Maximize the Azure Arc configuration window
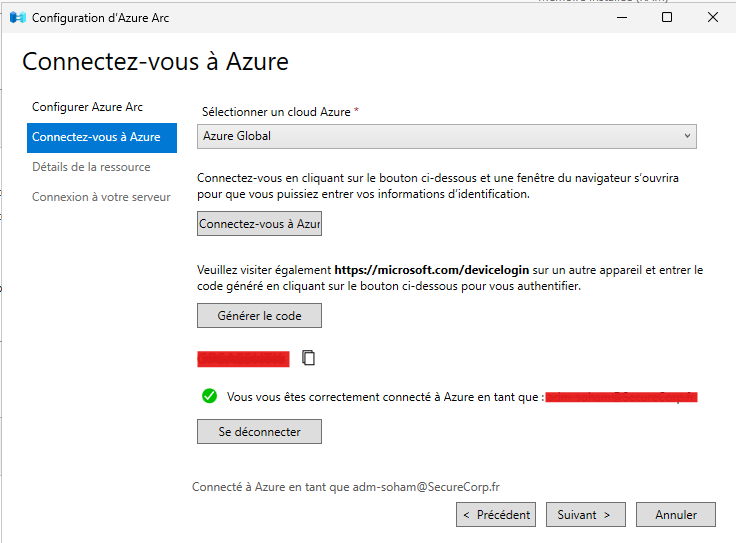Screen dimensions: 736x543 pyautogui.click(x=667, y=17)
